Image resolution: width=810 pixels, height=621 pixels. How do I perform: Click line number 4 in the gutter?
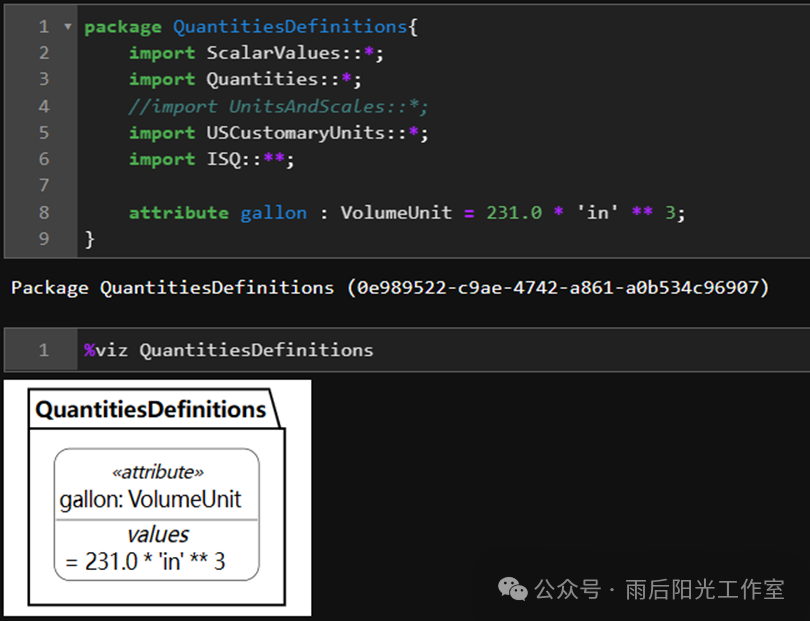click(44, 106)
